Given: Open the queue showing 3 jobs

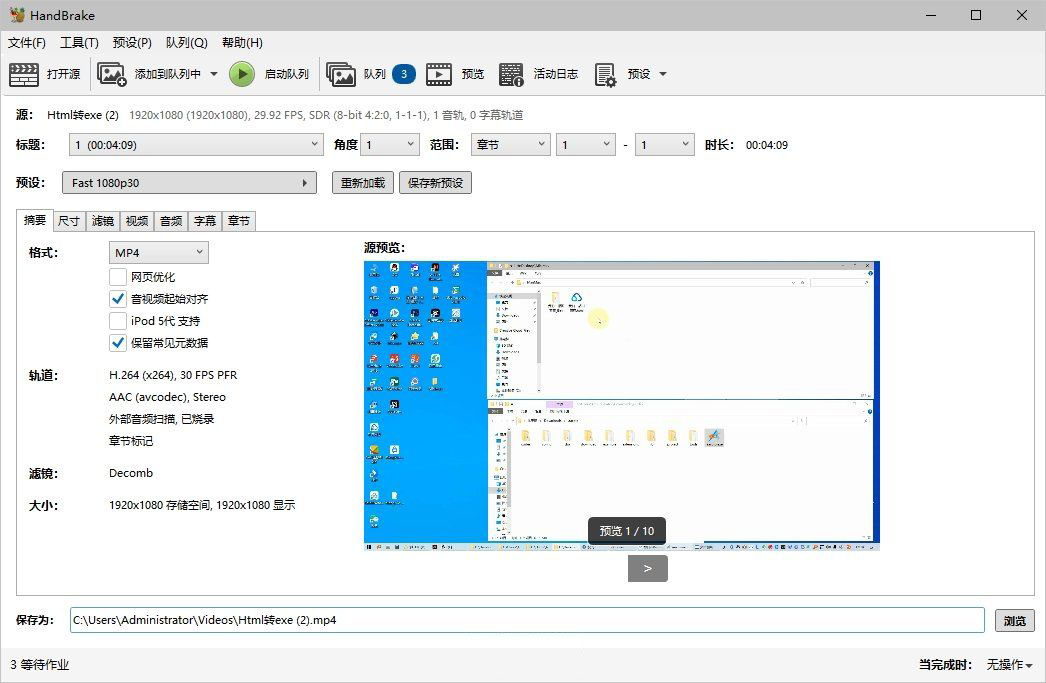Looking at the screenshot, I should 370,73.
